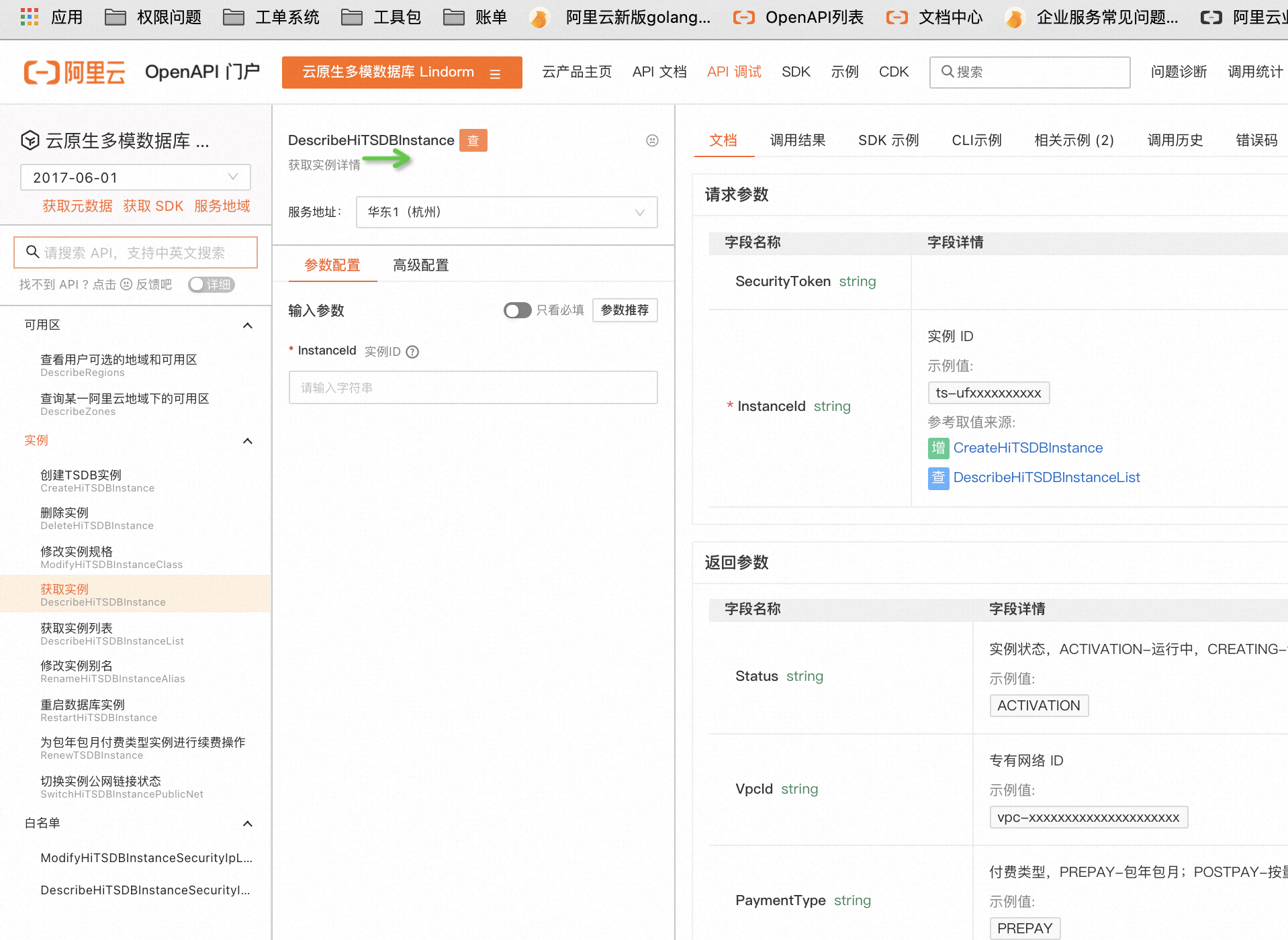Screen dimensions: 1288x940
Task: Select 删除实例 API in sidebar
Action: click(97, 518)
